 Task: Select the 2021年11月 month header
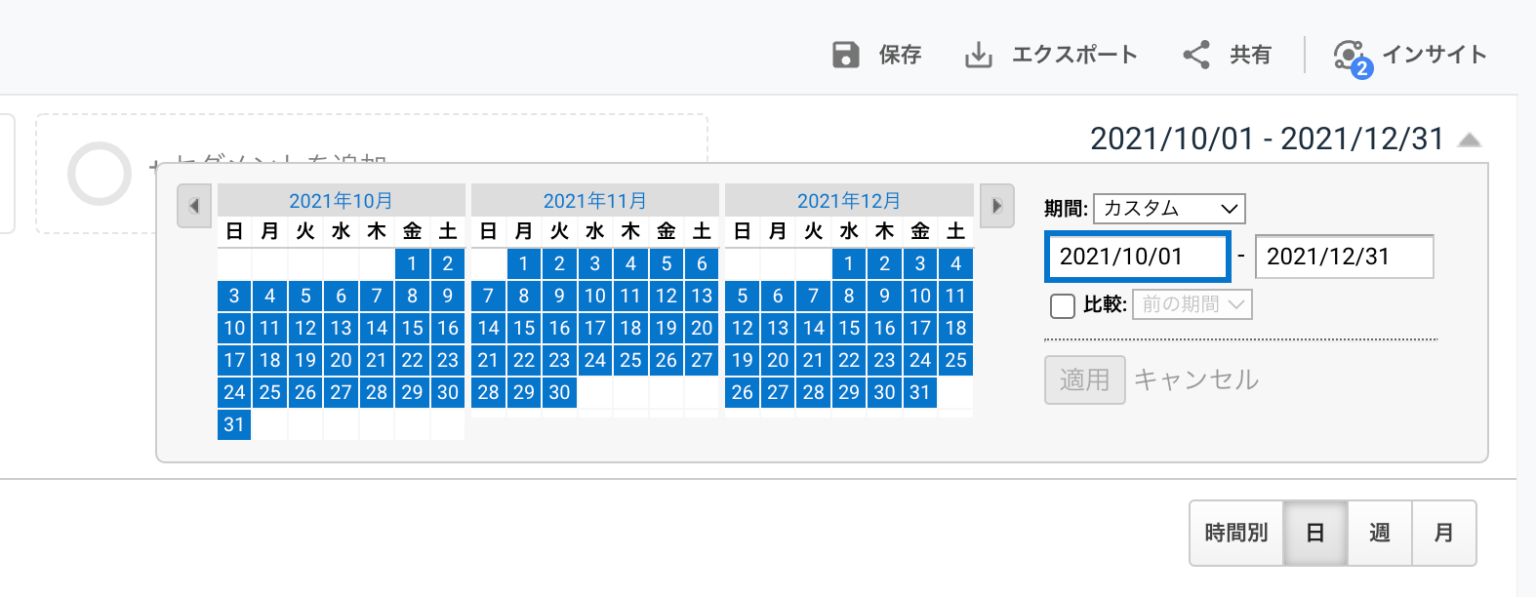(595, 200)
